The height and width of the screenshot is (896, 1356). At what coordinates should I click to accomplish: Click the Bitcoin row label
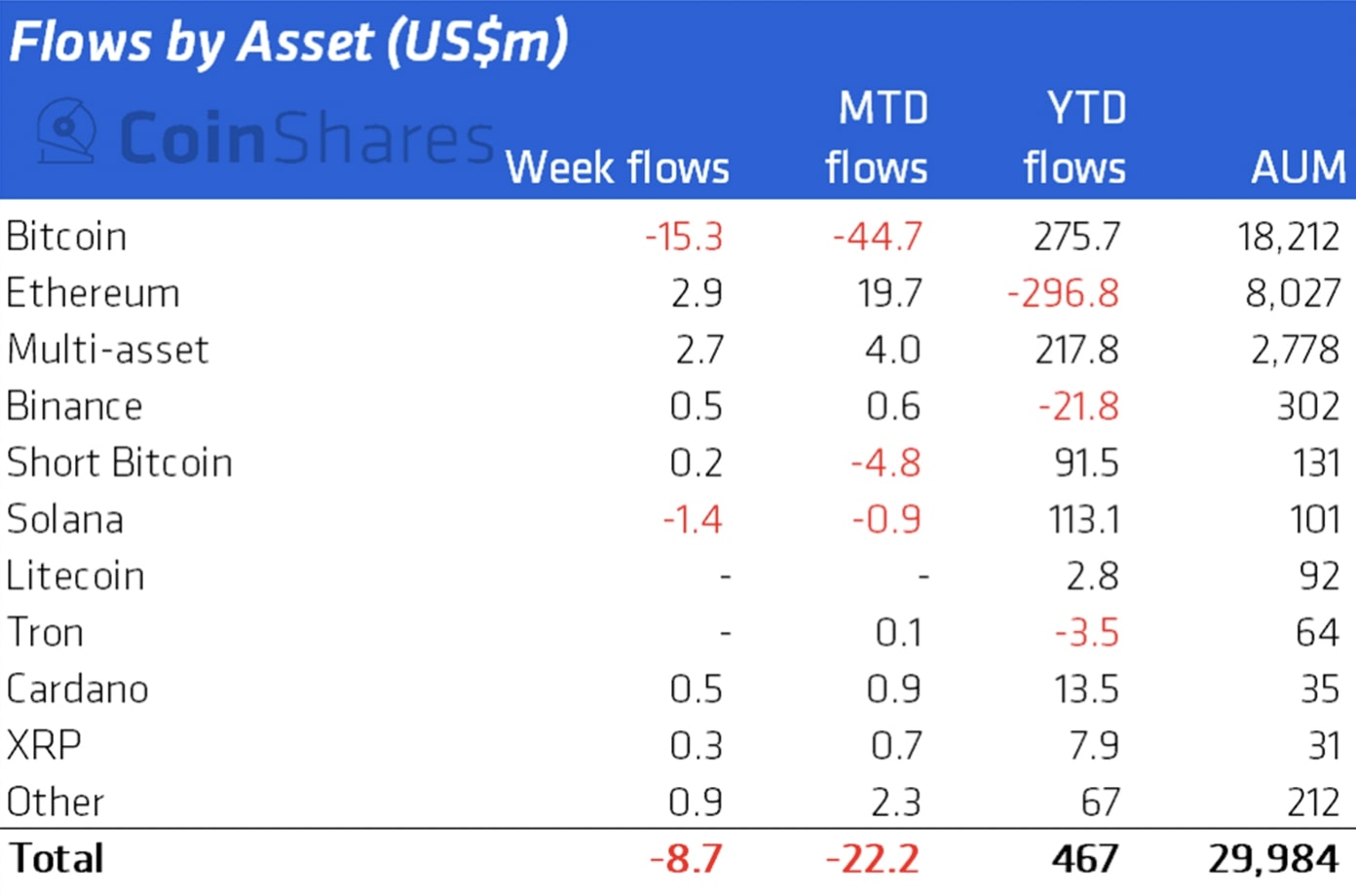[66, 237]
